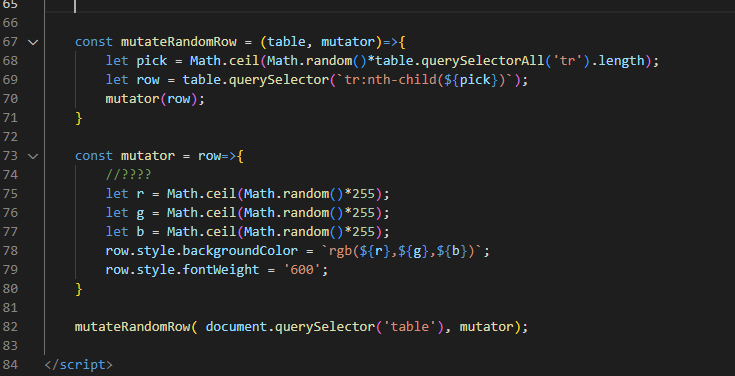735x376 pixels.
Task: Click 'backgroundColor' property on line 78
Action: click(x=240, y=251)
